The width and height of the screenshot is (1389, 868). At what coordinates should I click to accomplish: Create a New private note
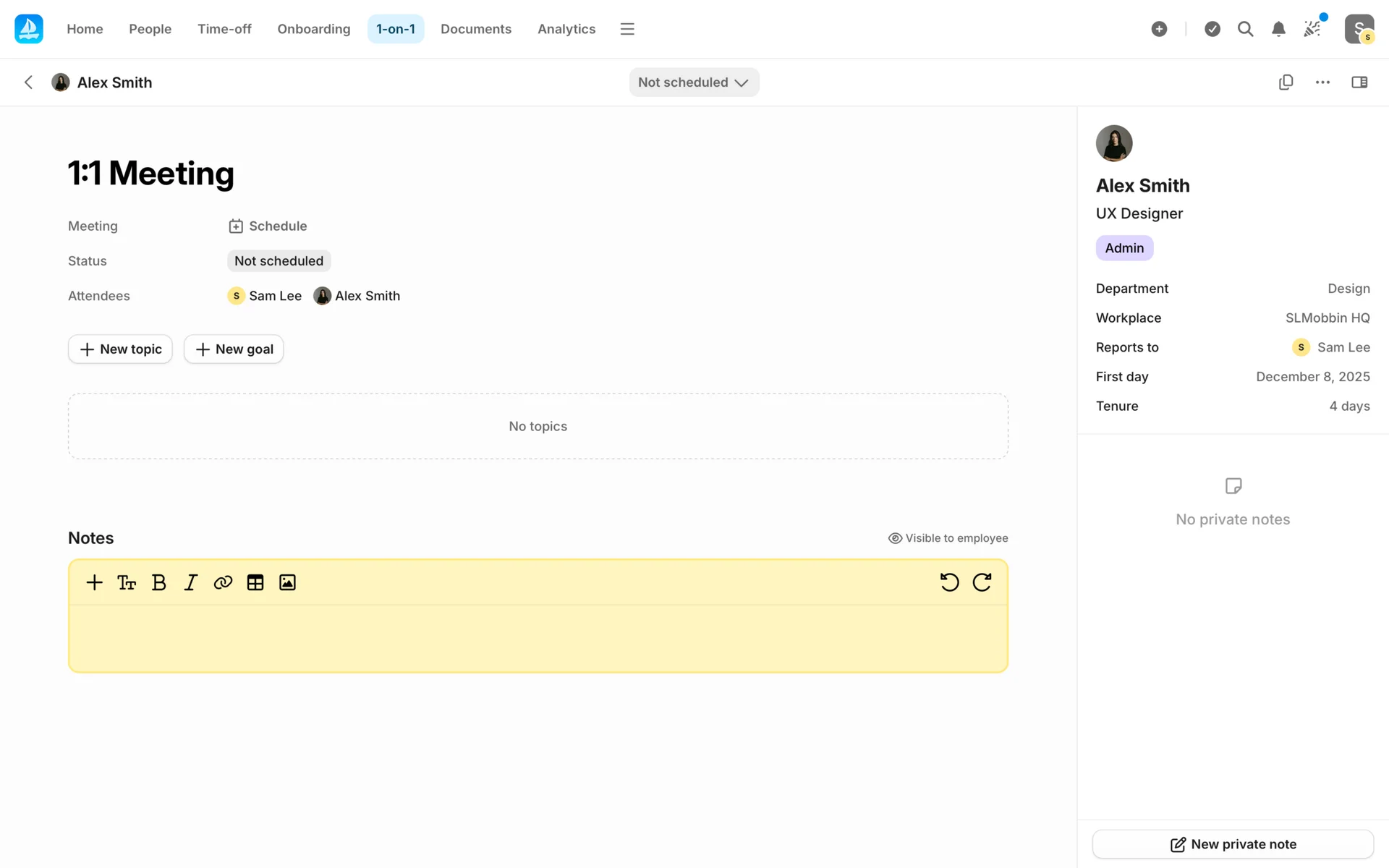(1233, 844)
